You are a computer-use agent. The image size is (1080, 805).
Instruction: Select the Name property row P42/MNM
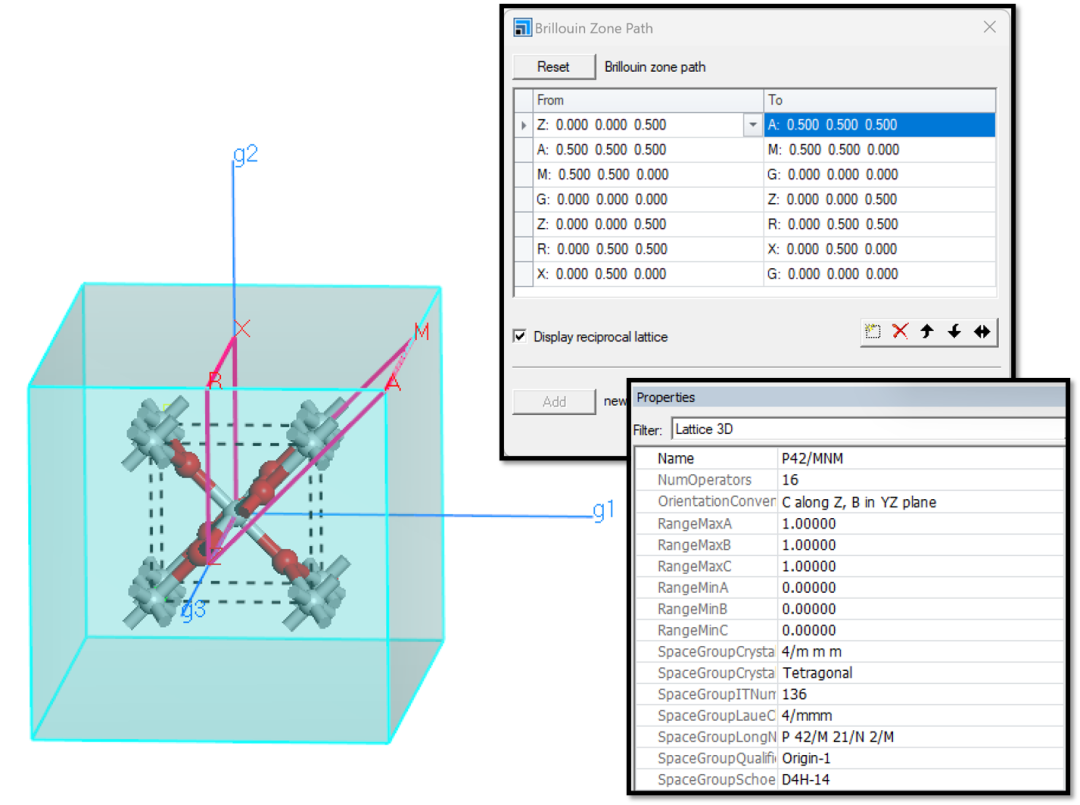pyautogui.click(x=849, y=459)
